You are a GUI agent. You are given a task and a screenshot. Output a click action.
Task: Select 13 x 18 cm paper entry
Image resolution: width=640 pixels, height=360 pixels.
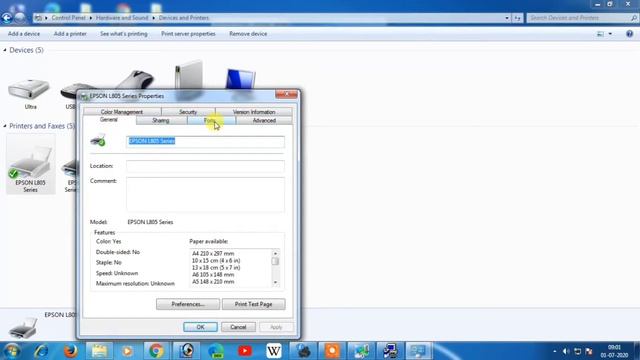[x=216, y=268]
